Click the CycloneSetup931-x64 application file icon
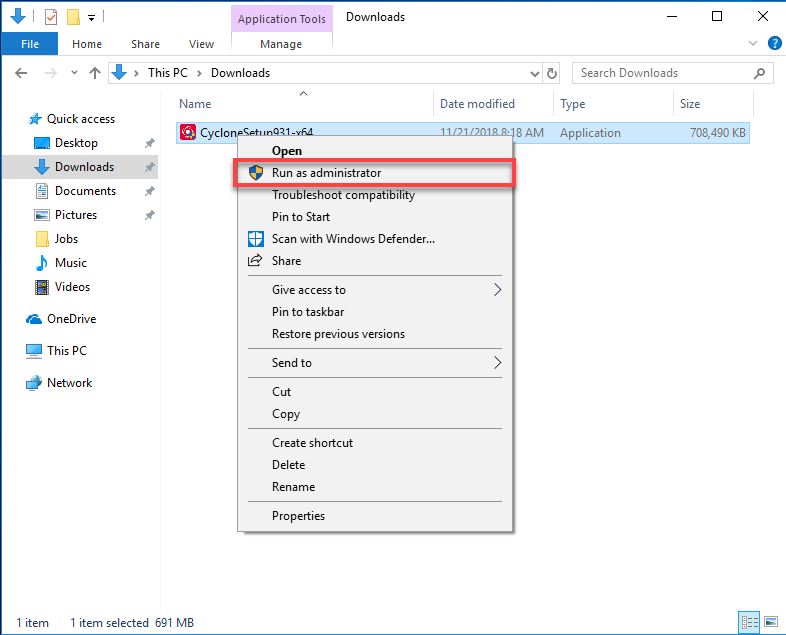786x635 pixels. point(188,133)
